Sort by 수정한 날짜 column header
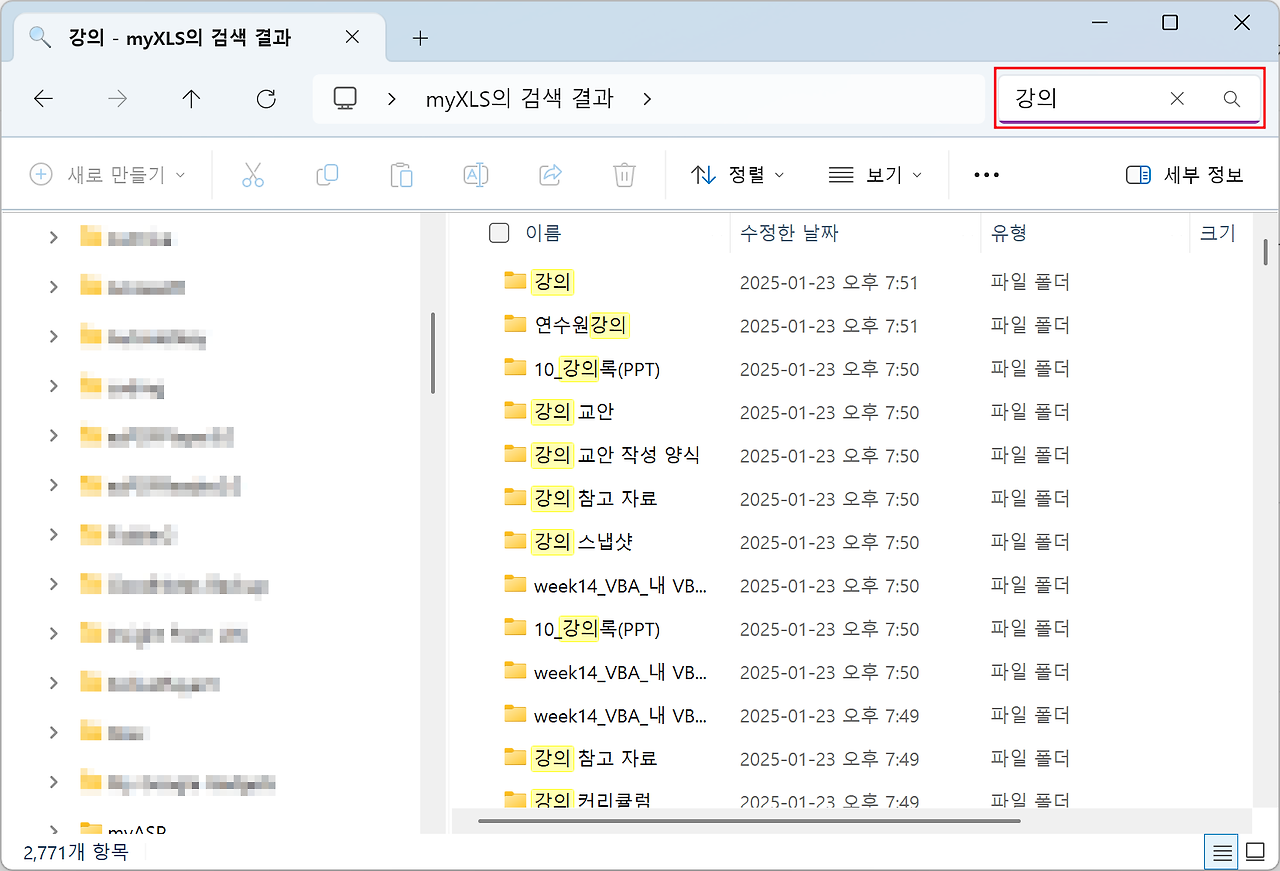This screenshot has height=871, width=1280. point(789,233)
